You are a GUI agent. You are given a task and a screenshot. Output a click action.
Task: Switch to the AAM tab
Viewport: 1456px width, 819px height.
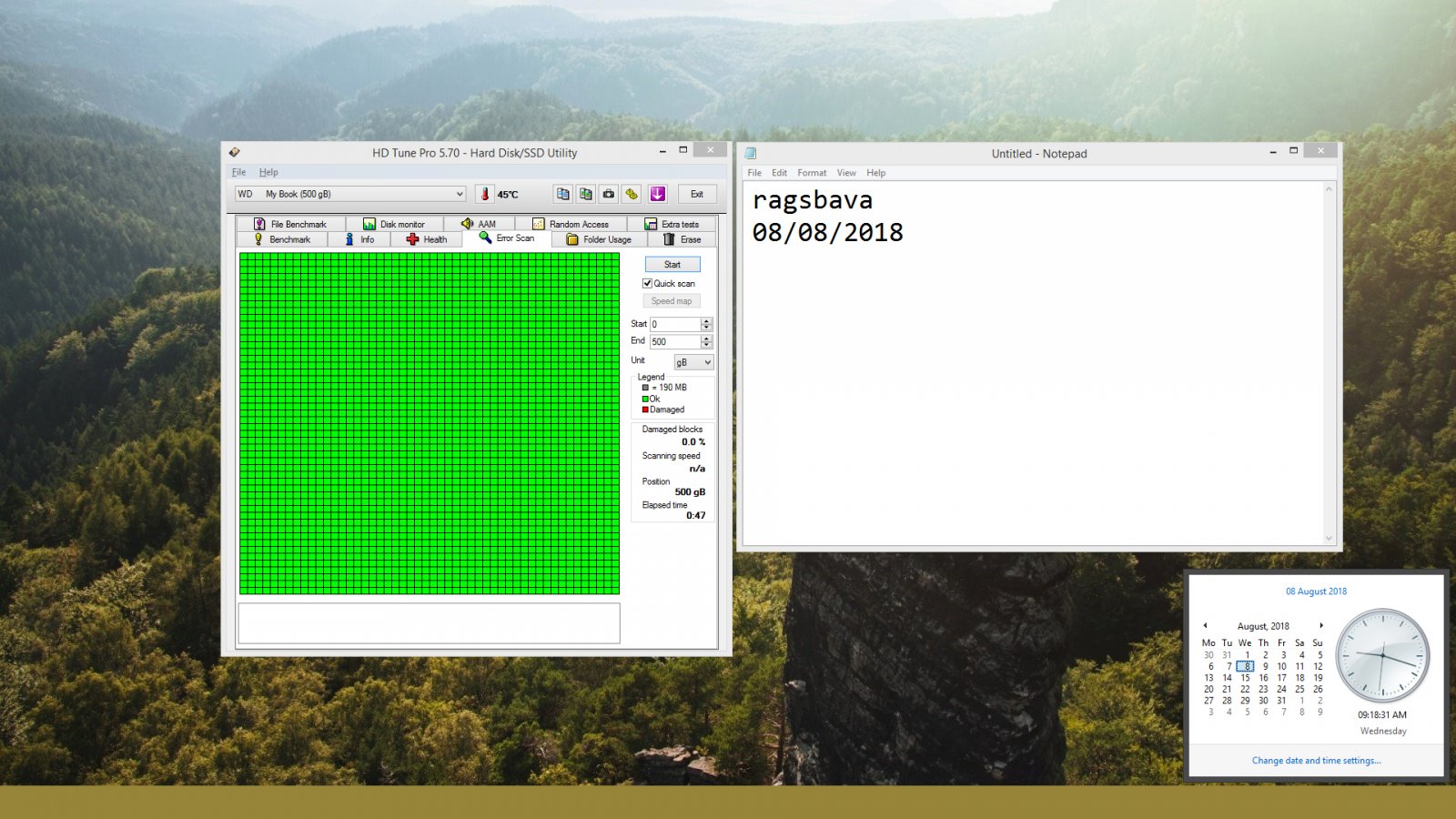(x=479, y=224)
